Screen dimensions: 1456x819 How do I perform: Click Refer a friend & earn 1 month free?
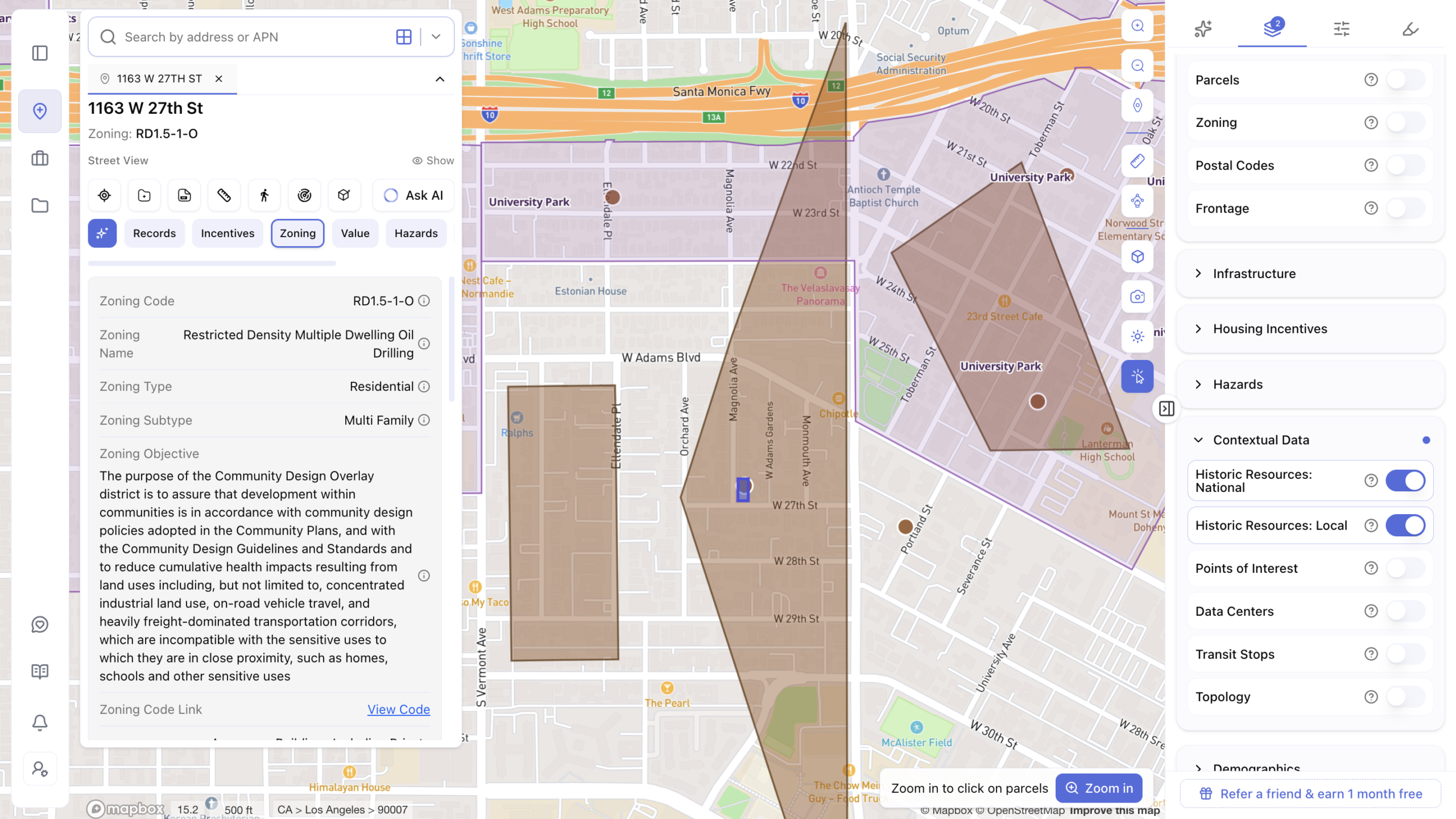click(x=1310, y=794)
